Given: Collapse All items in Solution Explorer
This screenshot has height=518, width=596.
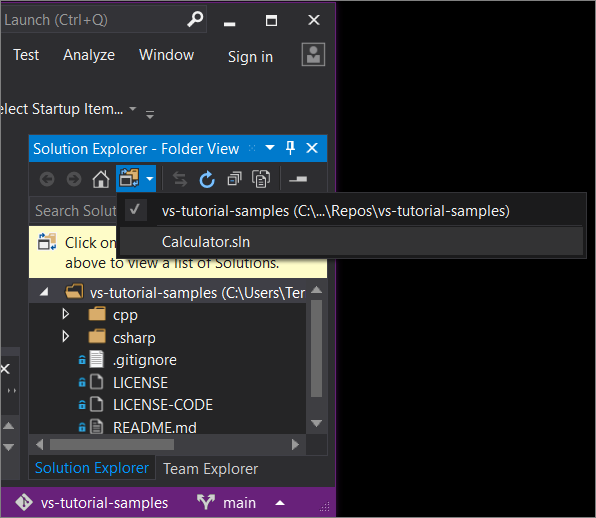Looking at the screenshot, I should (x=234, y=179).
